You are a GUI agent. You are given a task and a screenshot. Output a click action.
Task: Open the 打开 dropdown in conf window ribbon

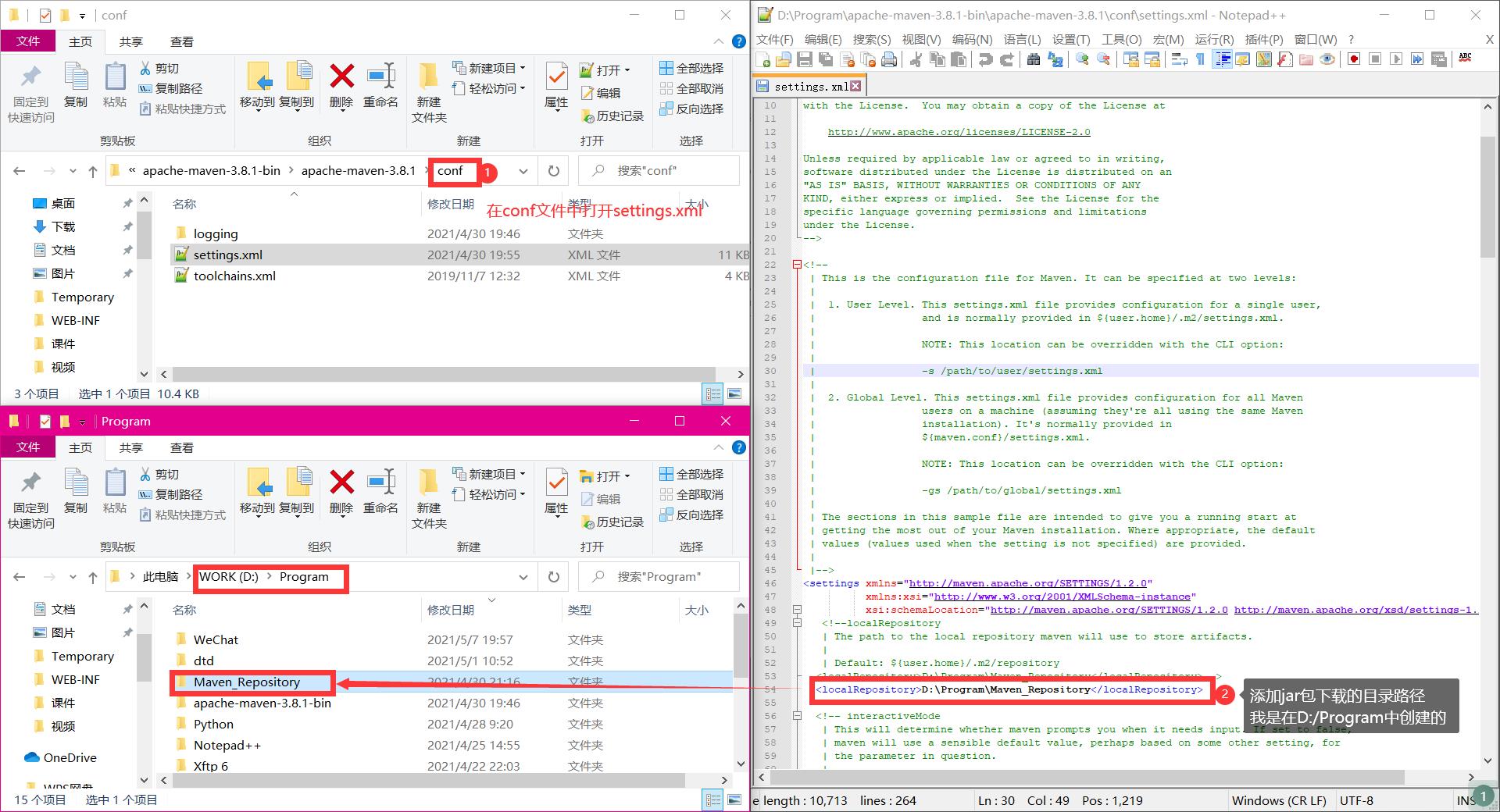[605, 69]
